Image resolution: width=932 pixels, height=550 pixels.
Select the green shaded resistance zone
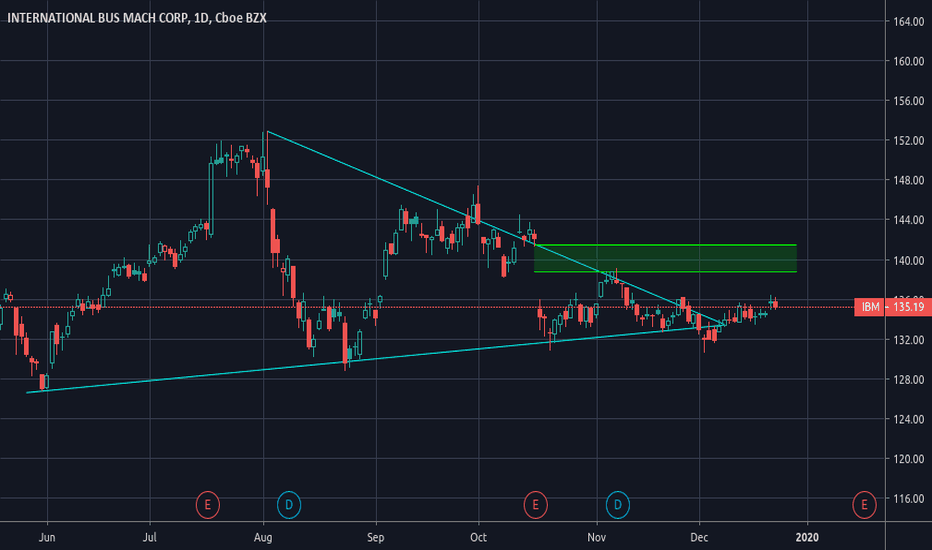[665, 258]
